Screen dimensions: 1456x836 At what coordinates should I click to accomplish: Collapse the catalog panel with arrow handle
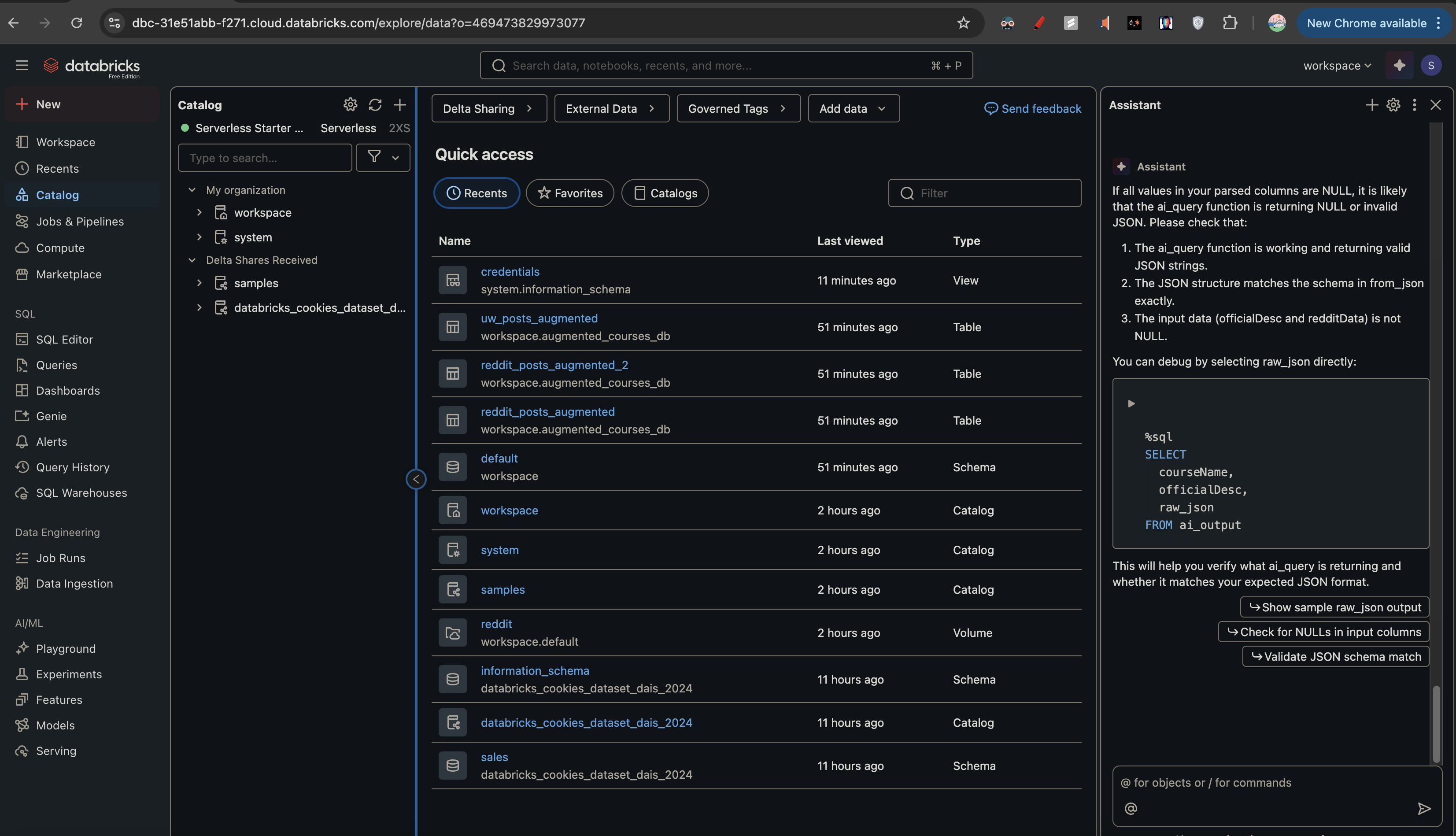416,479
